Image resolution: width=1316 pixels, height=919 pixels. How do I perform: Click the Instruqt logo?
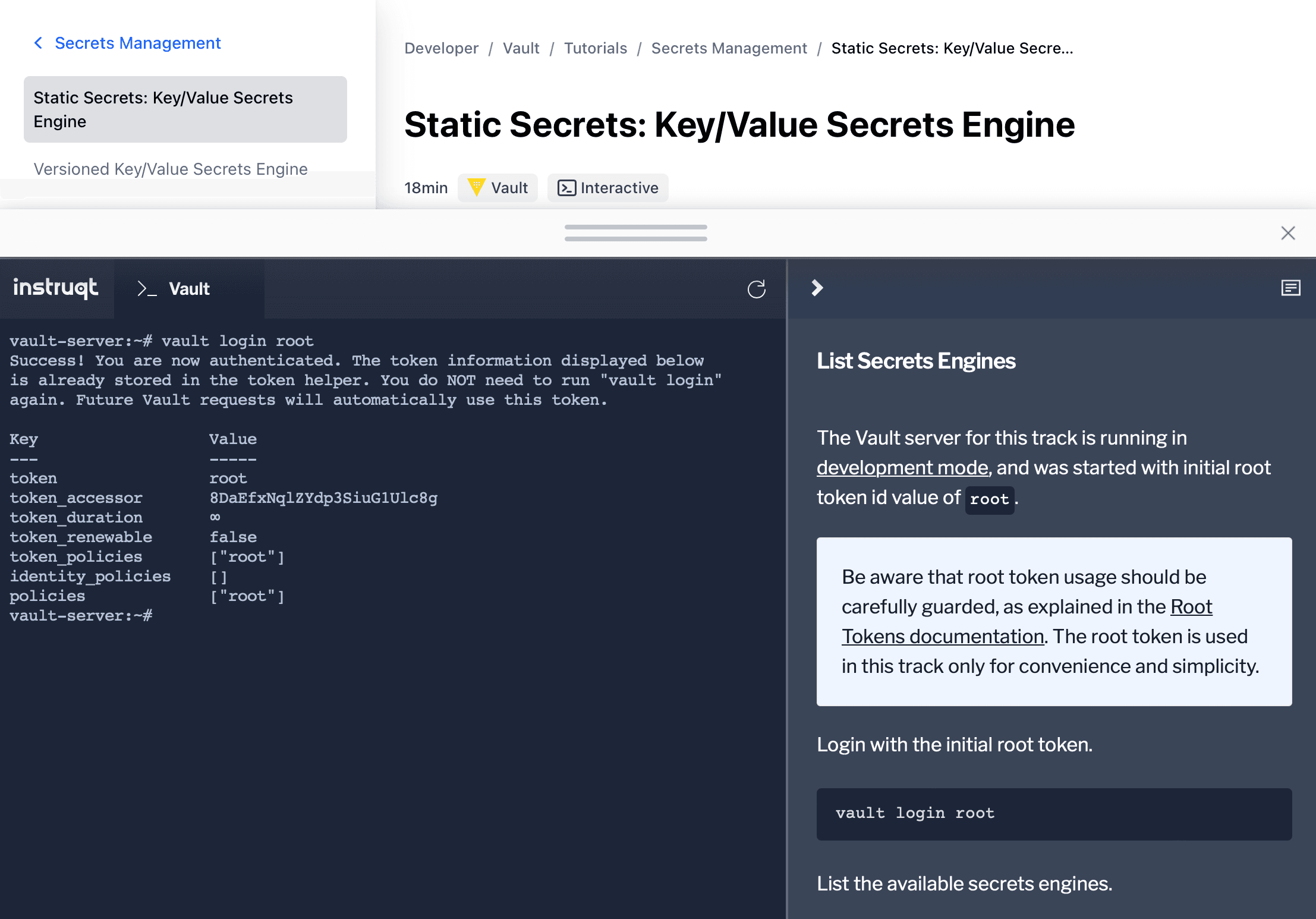[56, 288]
